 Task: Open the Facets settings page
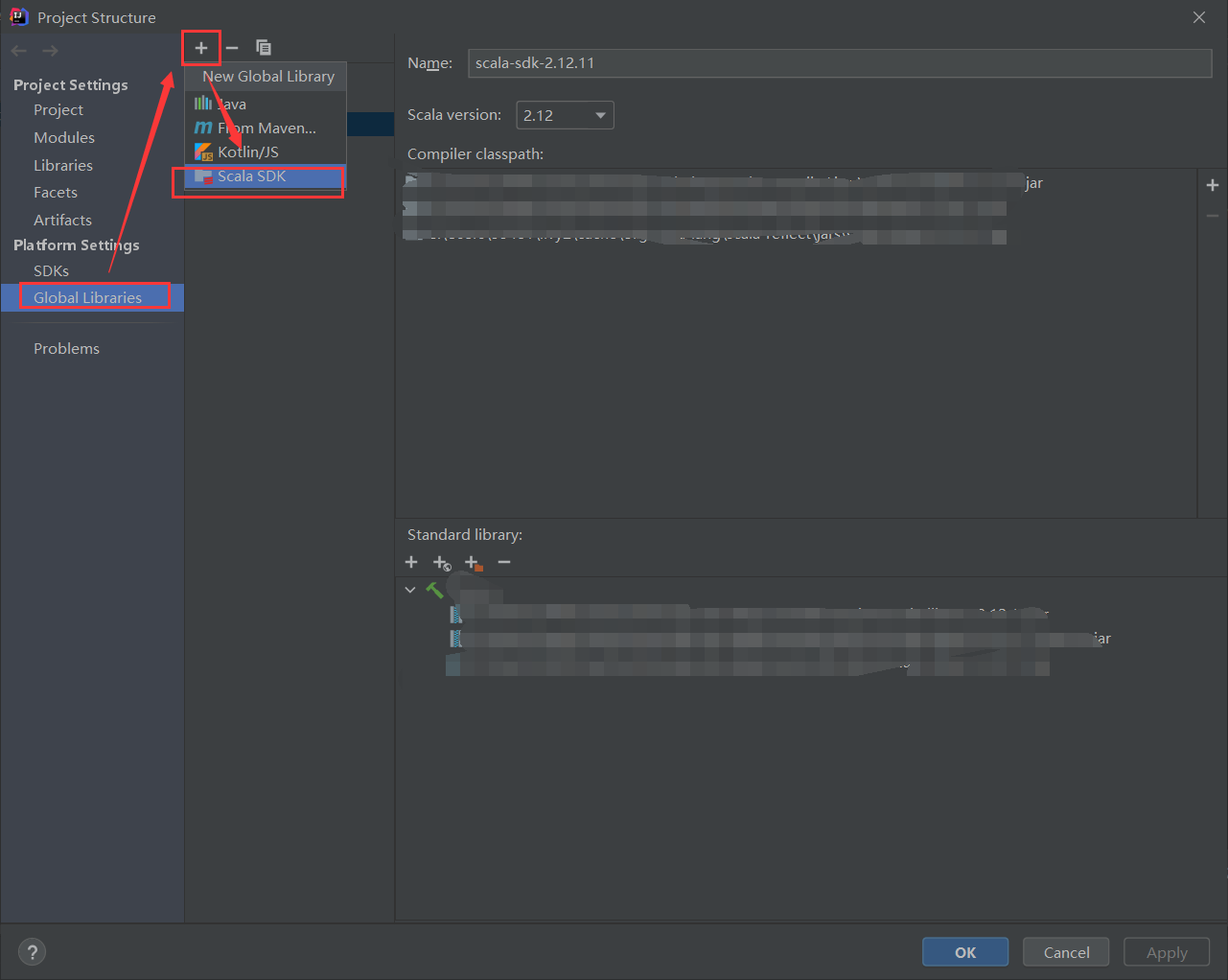[x=56, y=193]
